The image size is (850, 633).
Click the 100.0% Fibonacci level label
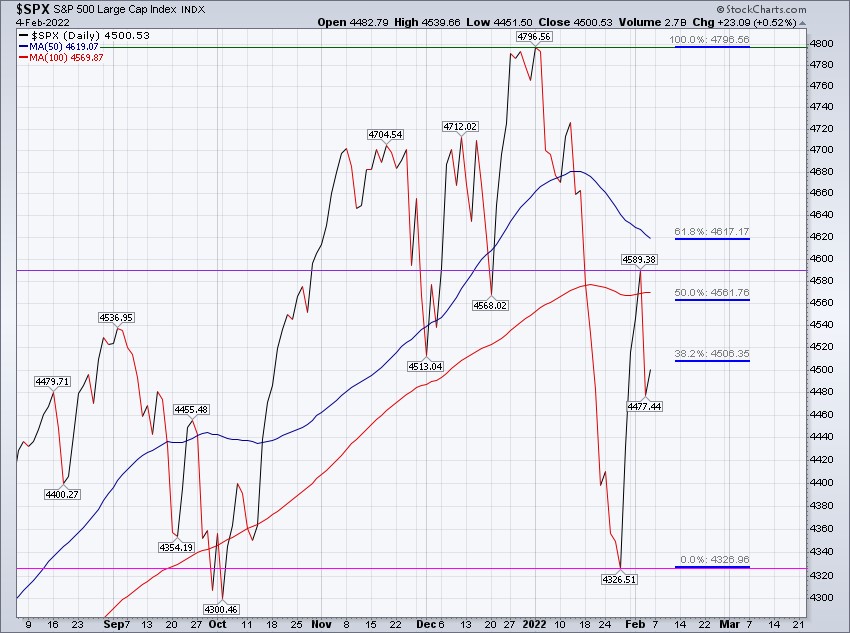point(709,40)
